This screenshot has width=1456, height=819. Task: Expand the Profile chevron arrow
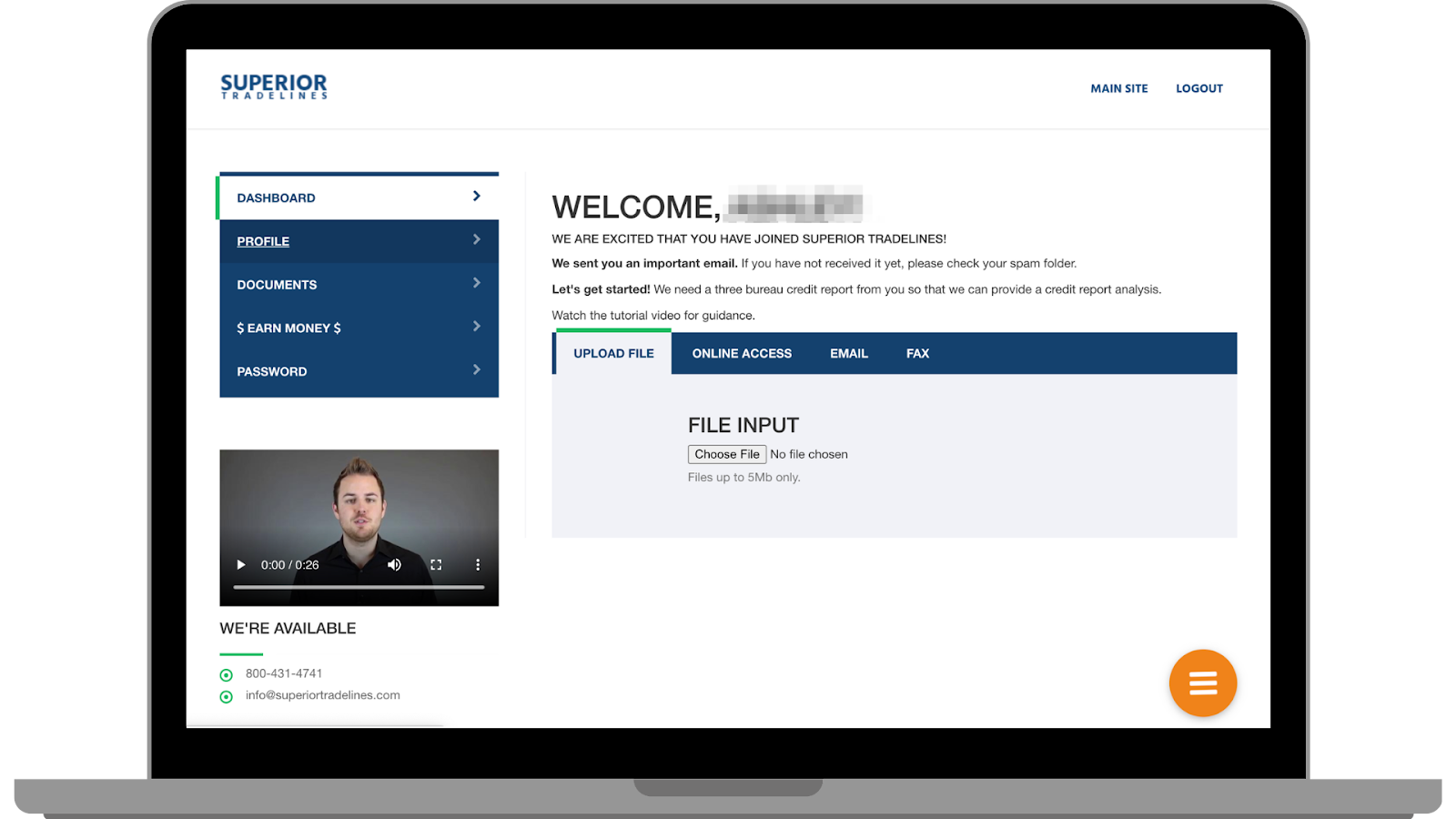pyautogui.click(x=476, y=239)
